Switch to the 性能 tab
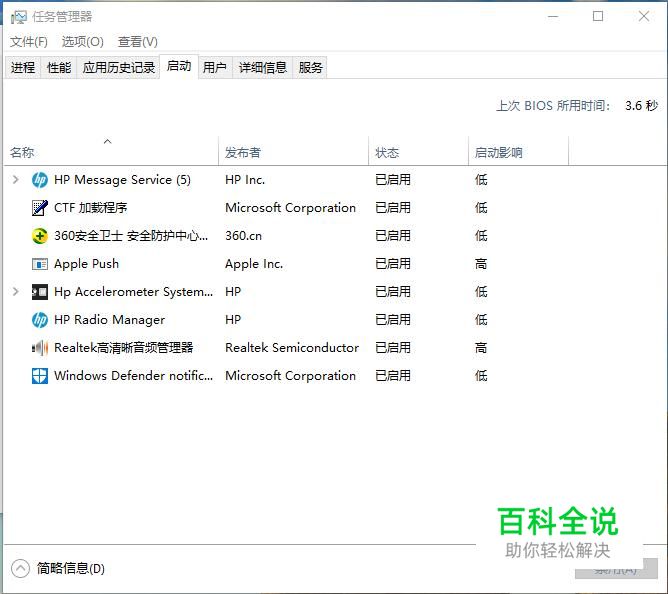This screenshot has height=594, width=668. 59,67
